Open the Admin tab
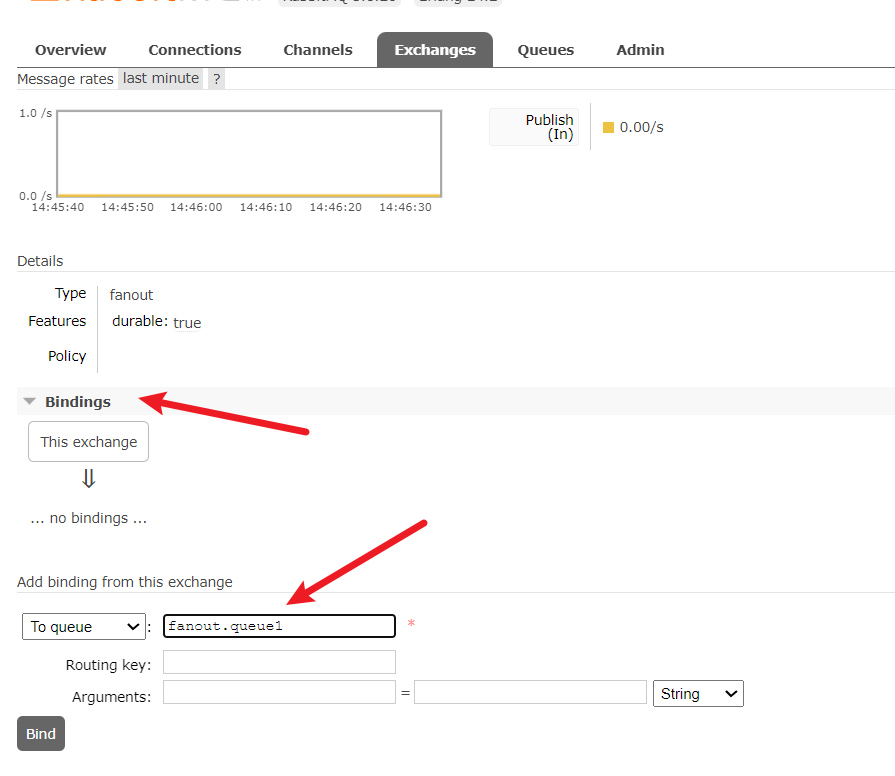This screenshot has height=776, width=895. point(640,50)
